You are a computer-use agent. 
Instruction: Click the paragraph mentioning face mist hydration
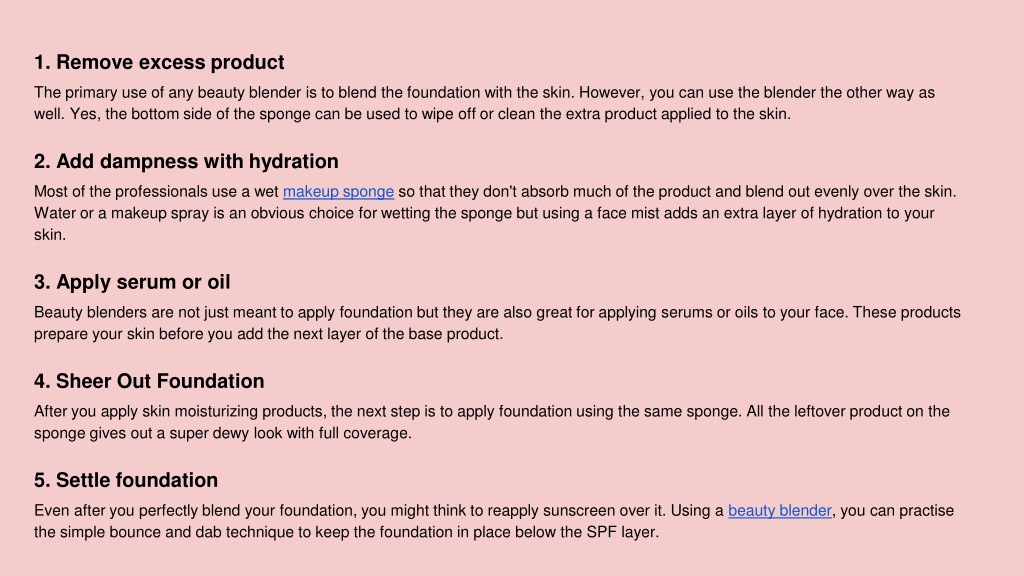495,213
